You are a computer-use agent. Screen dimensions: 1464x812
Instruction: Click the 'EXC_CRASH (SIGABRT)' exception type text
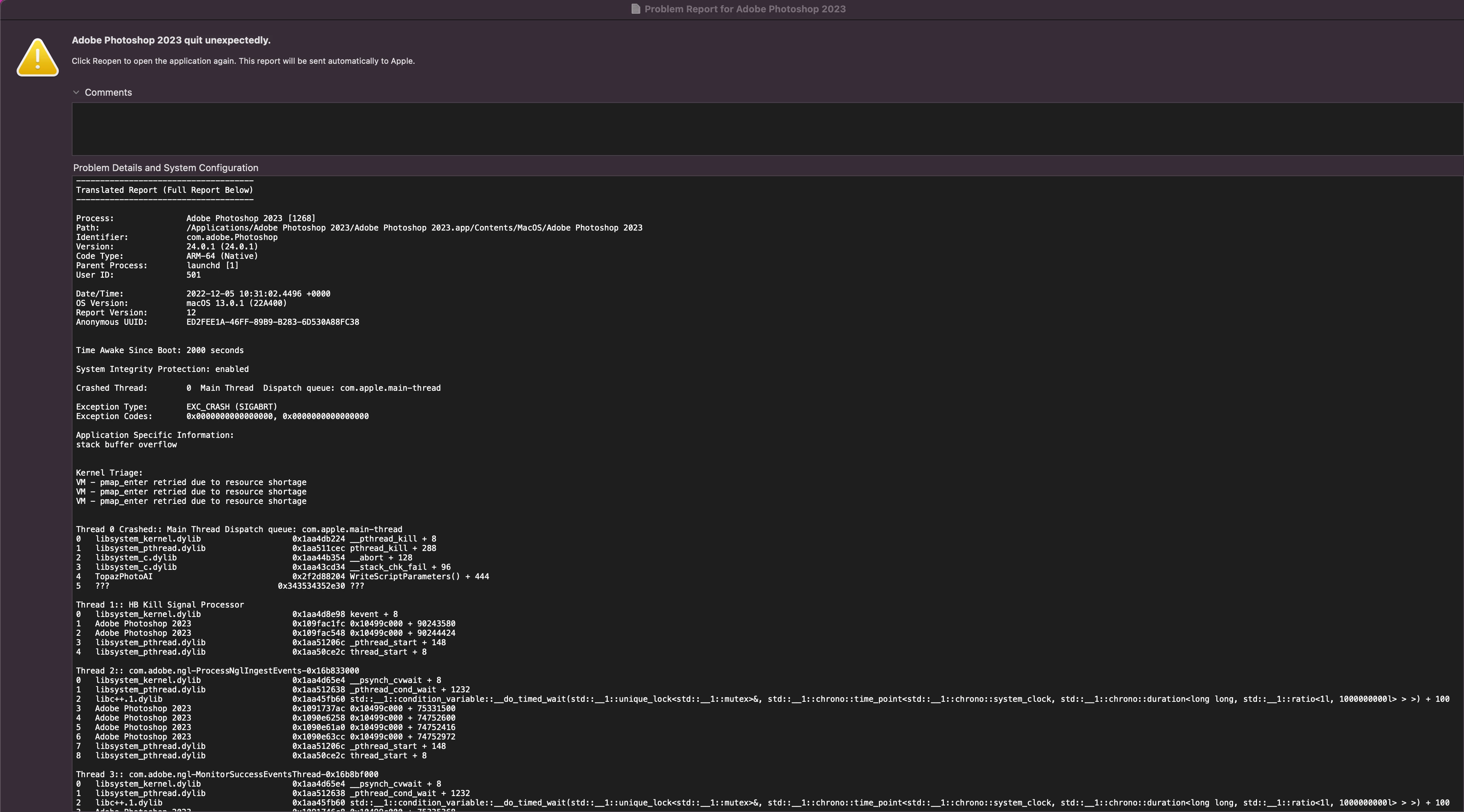coord(231,407)
